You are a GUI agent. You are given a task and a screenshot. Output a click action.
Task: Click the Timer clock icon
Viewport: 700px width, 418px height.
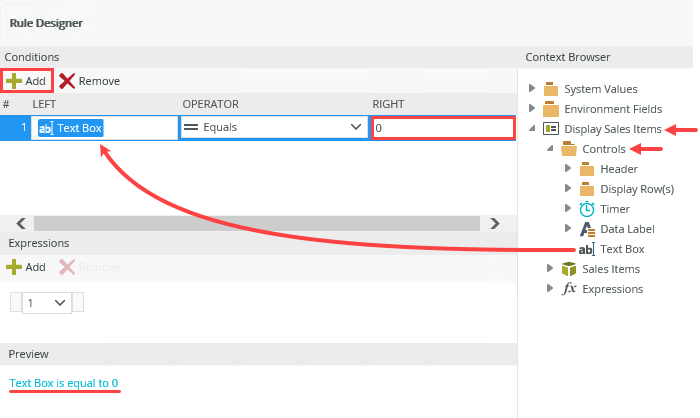(x=587, y=209)
